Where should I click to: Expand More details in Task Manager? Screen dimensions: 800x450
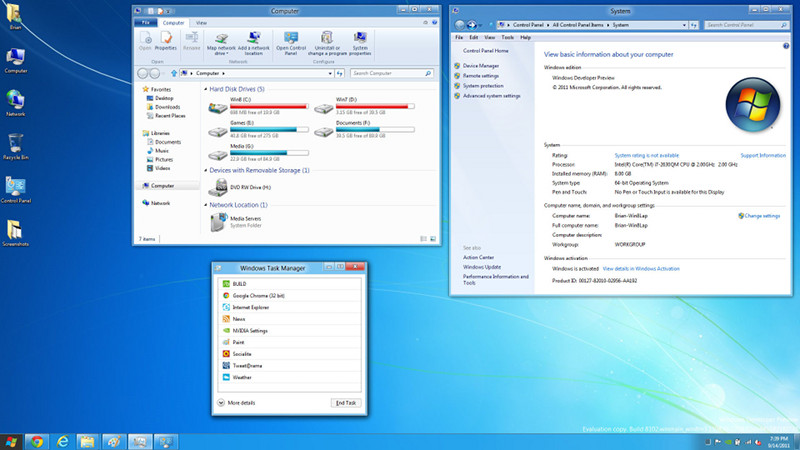(236, 403)
